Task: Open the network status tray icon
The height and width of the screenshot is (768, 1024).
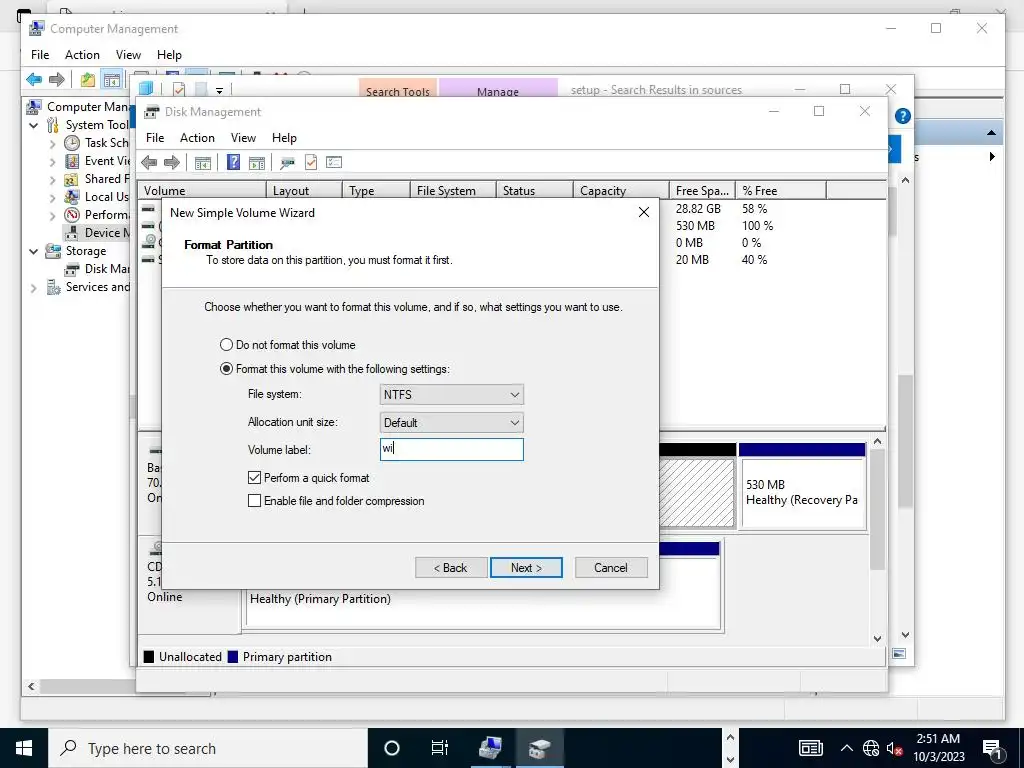Action: (871, 748)
